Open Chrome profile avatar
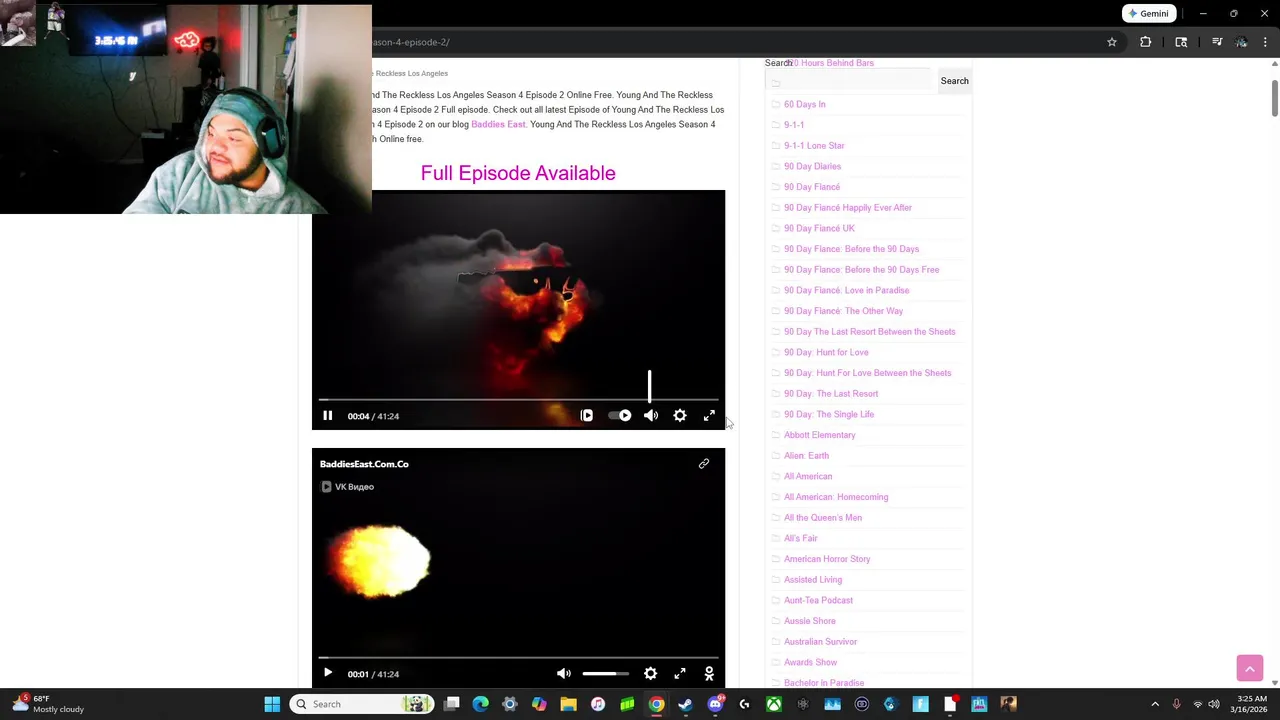 (1241, 42)
